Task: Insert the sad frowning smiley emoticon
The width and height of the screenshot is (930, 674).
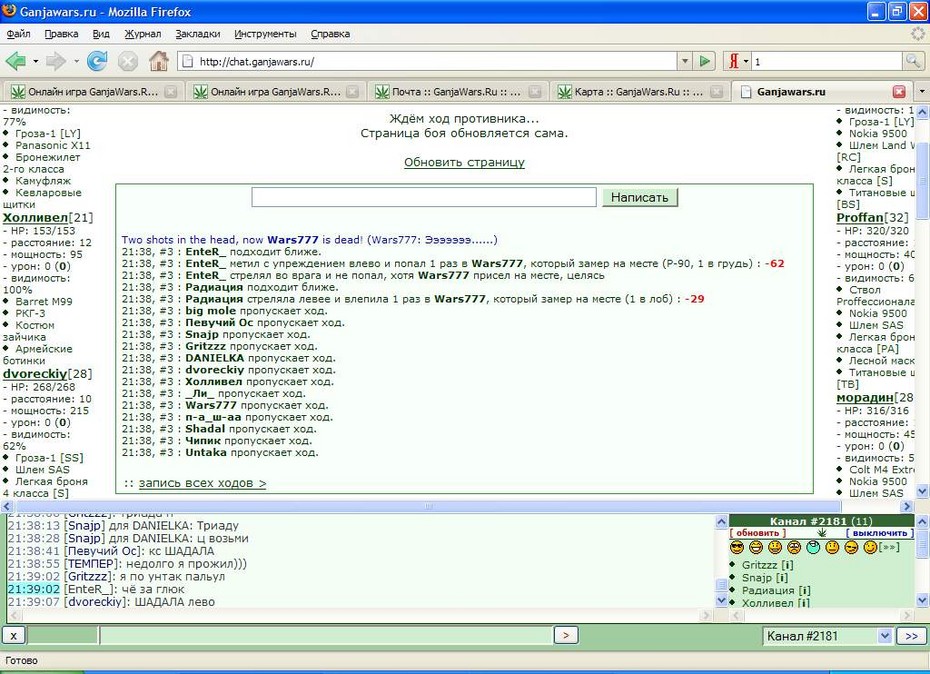Action: [x=794, y=547]
